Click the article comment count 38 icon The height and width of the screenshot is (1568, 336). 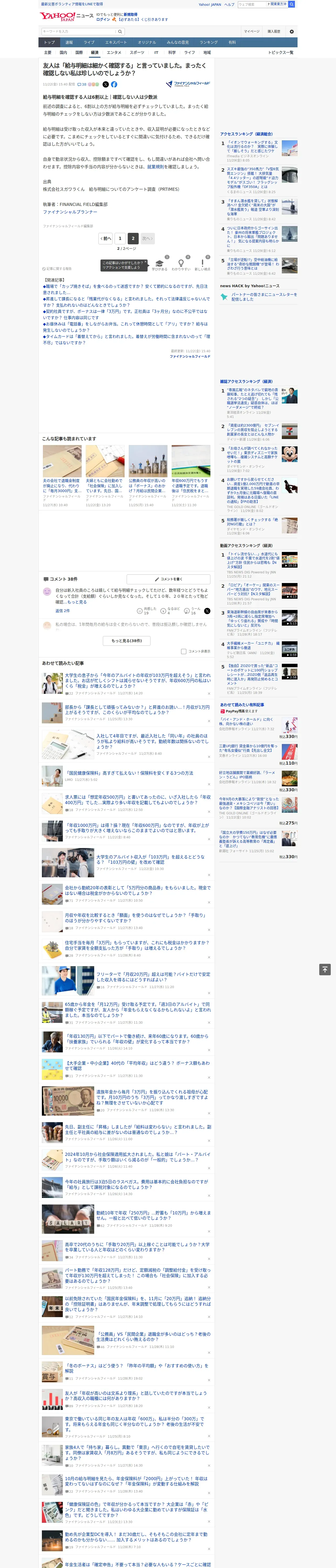coord(82,85)
